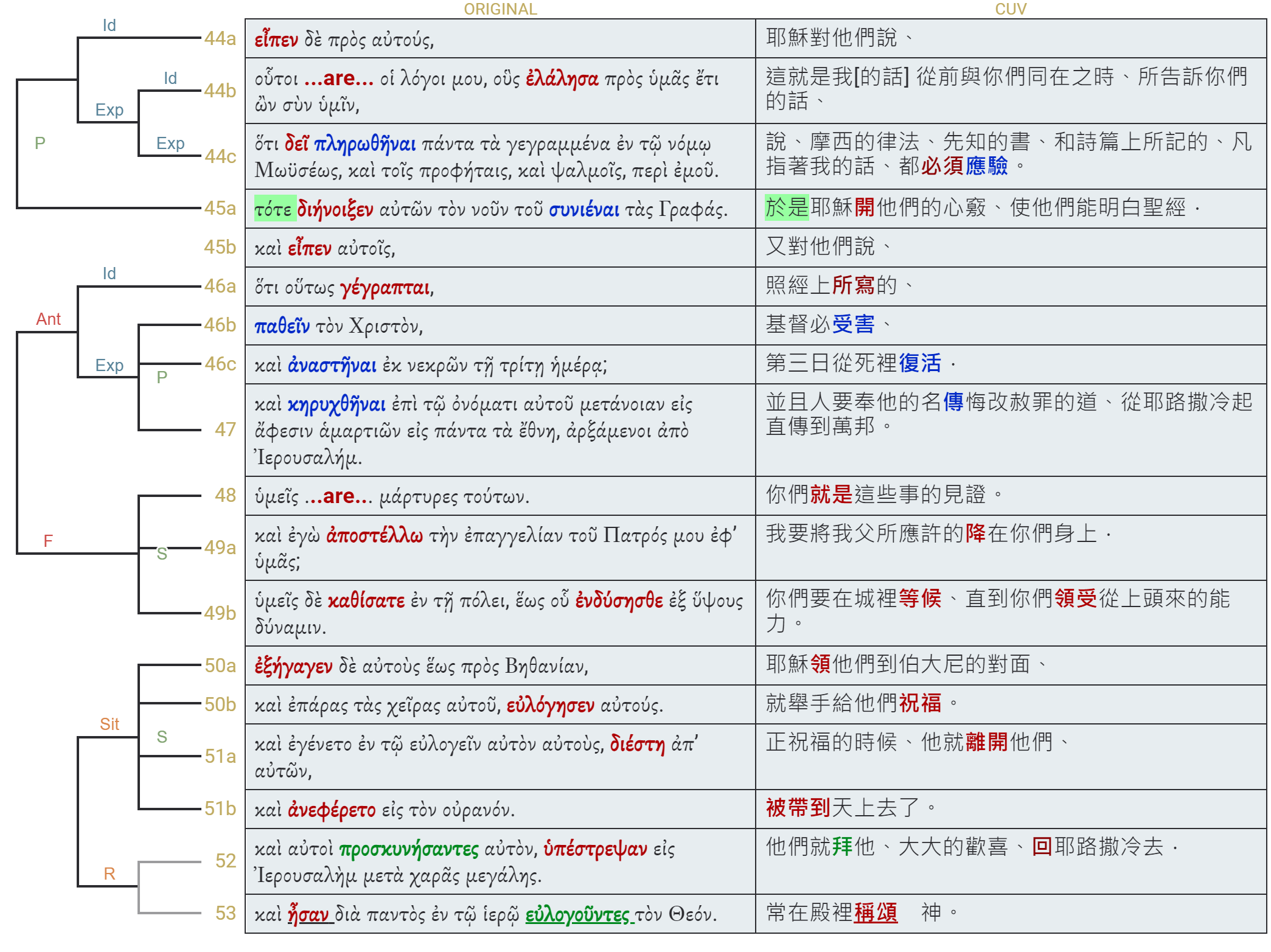Click the underlined red Chinese word 稱頌
Image resolution: width=1271 pixels, height=952 pixels.
pos(876,912)
